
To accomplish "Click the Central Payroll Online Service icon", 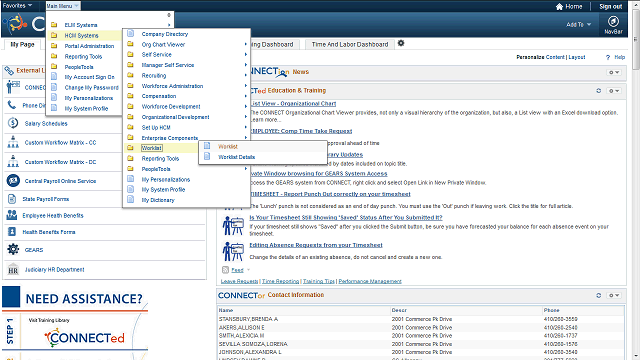I will 13,180.
